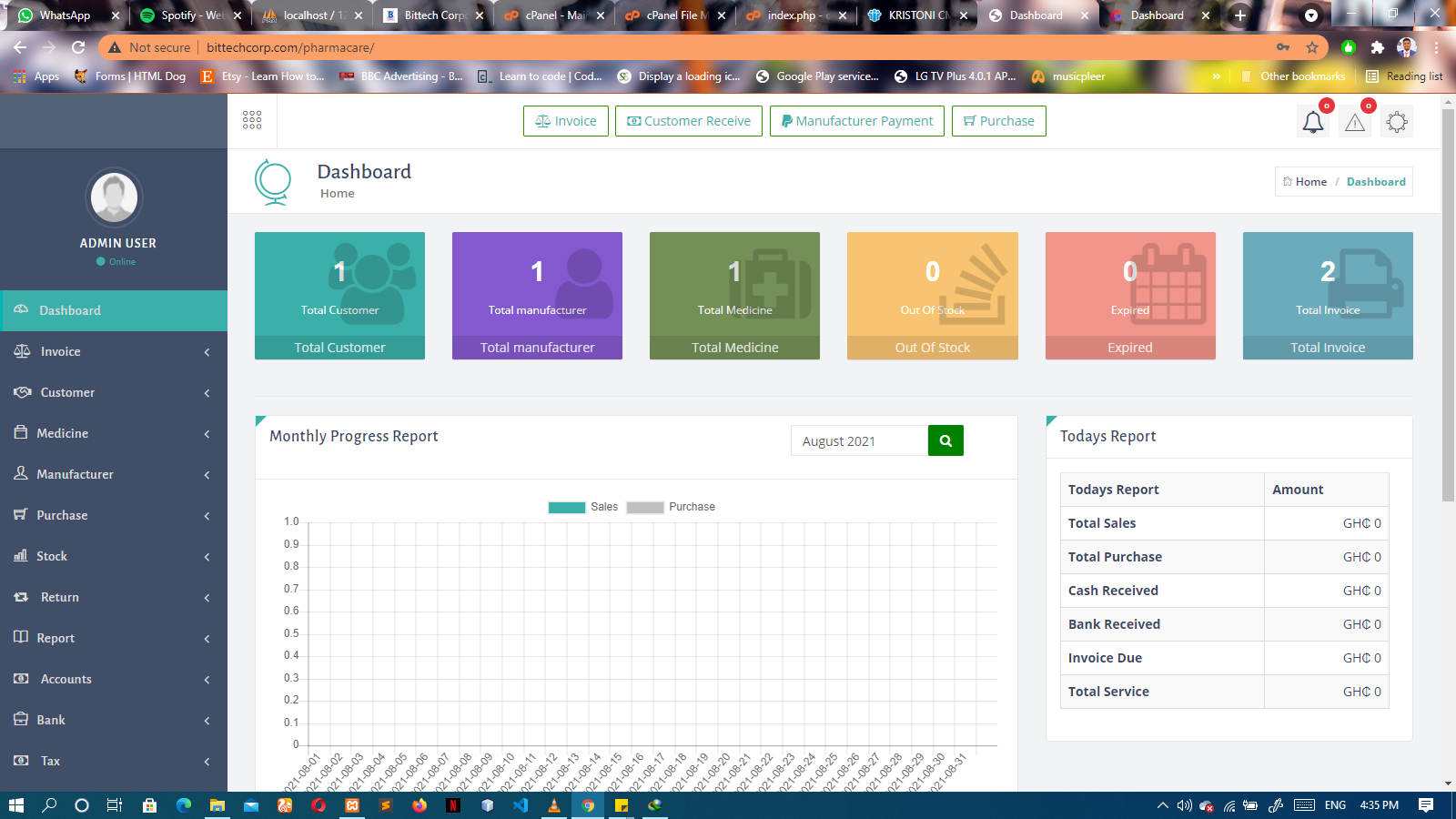Image resolution: width=1456 pixels, height=819 pixels.
Task: Click the notification bell icon
Action: (1312, 122)
